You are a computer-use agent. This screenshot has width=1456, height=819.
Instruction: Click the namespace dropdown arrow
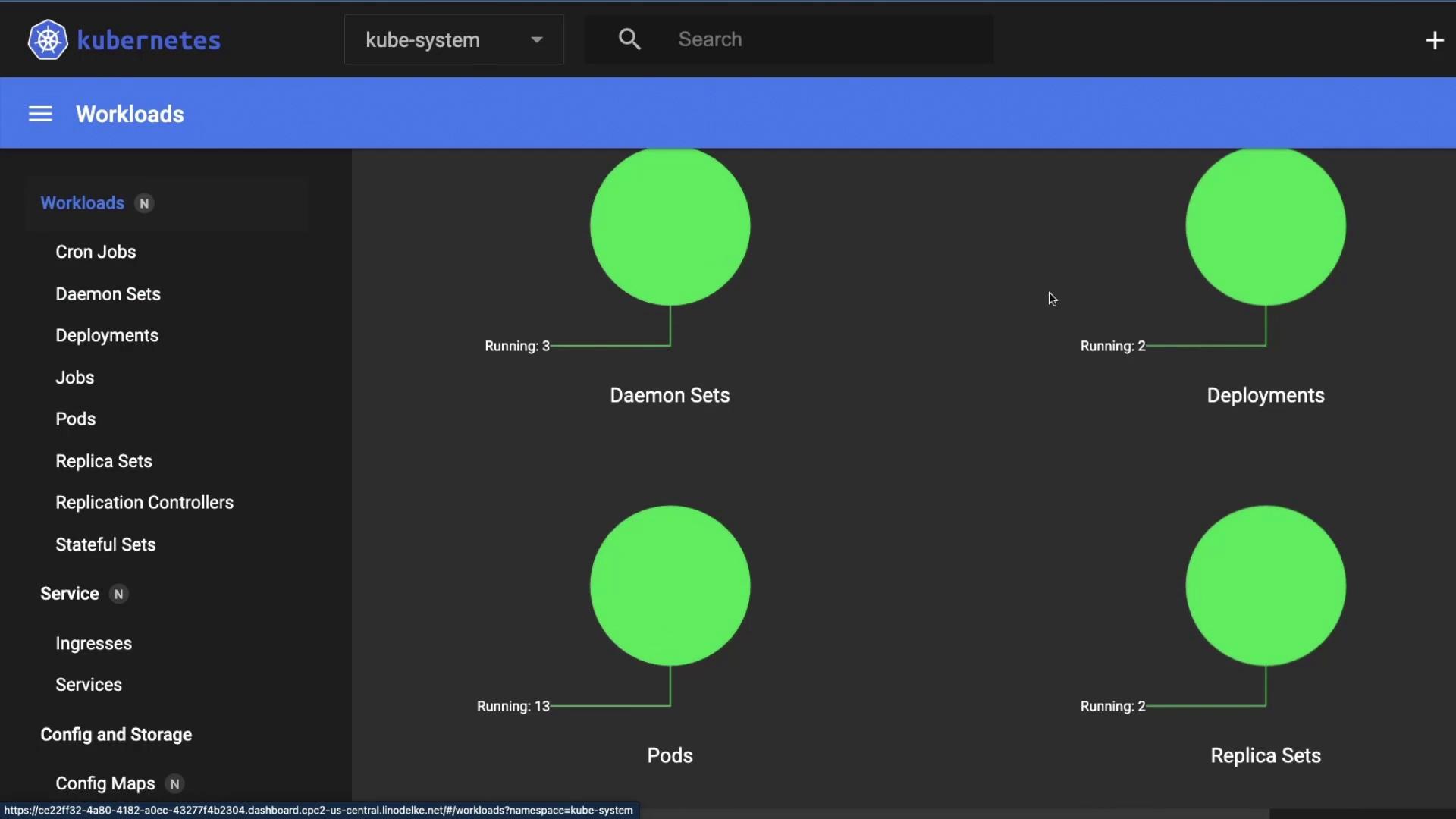[x=537, y=39]
